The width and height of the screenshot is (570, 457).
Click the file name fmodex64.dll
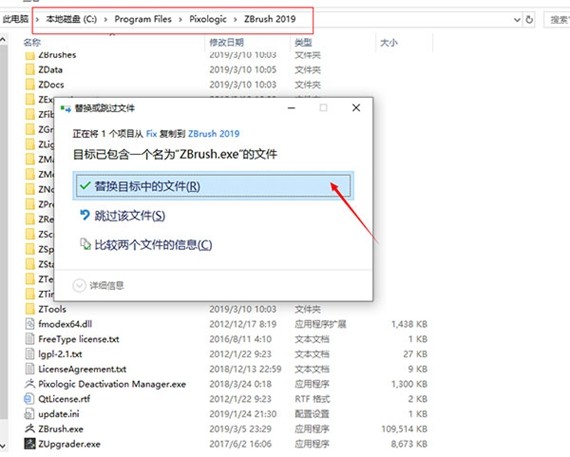65,324
